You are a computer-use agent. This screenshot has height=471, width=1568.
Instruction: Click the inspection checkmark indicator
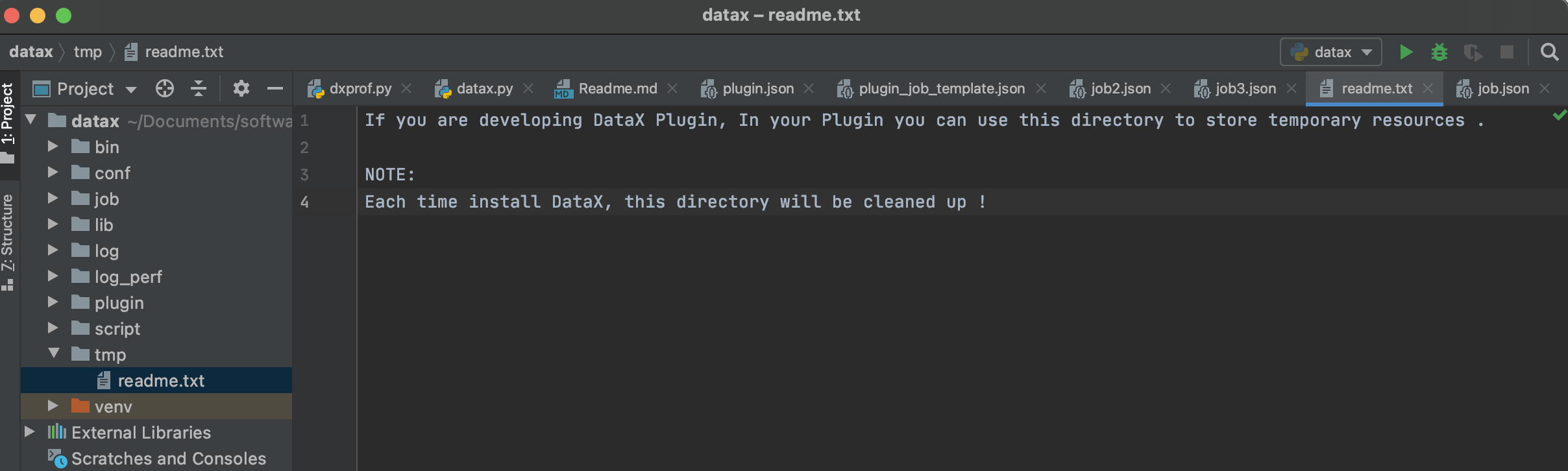click(x=1559, y=115)
